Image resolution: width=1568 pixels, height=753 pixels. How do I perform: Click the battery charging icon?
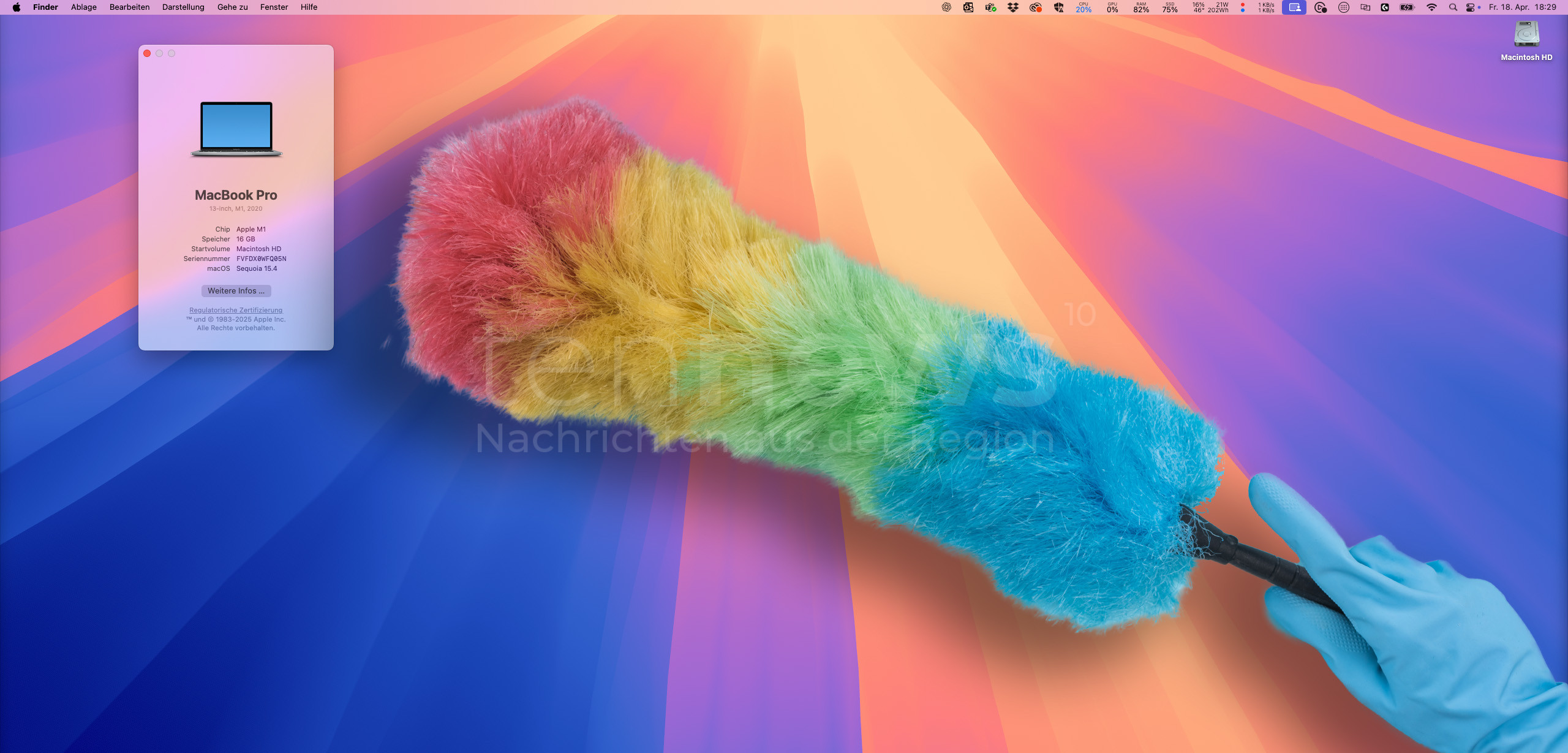tap(1408, 7)
